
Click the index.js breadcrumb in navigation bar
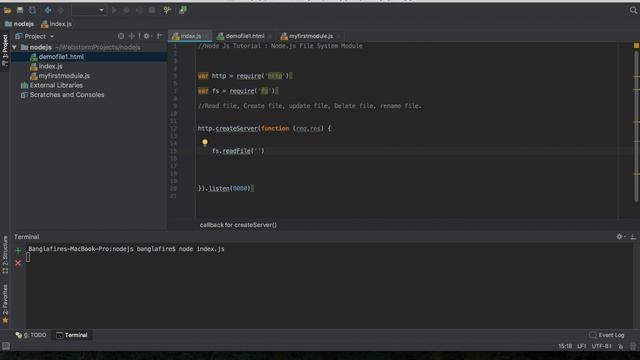[x=56, y=24]
